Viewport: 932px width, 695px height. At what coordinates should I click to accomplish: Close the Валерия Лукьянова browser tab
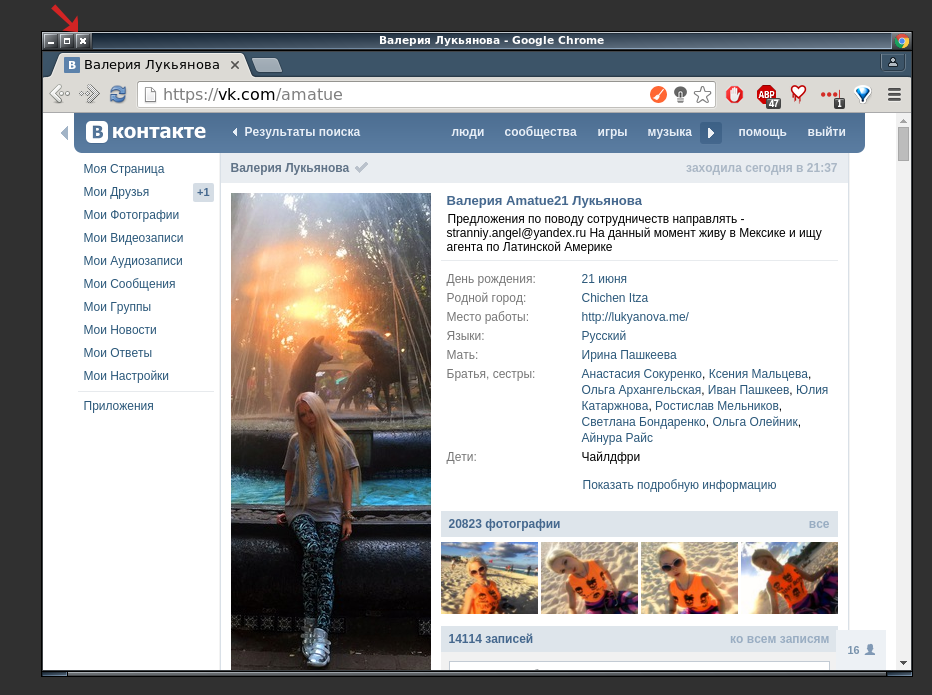pos(235,65)
